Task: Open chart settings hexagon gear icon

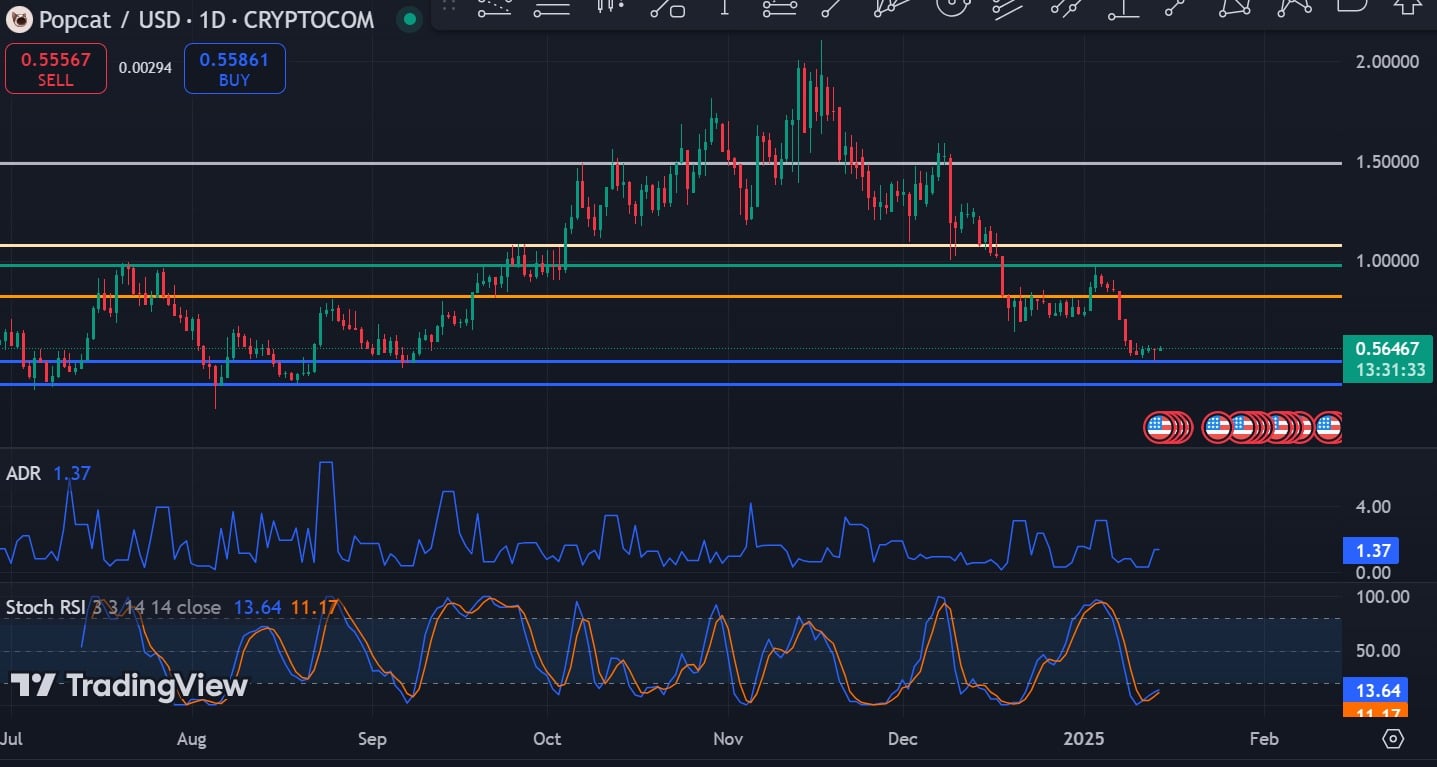Action: pyautogui.click(x=1393, y=739)
